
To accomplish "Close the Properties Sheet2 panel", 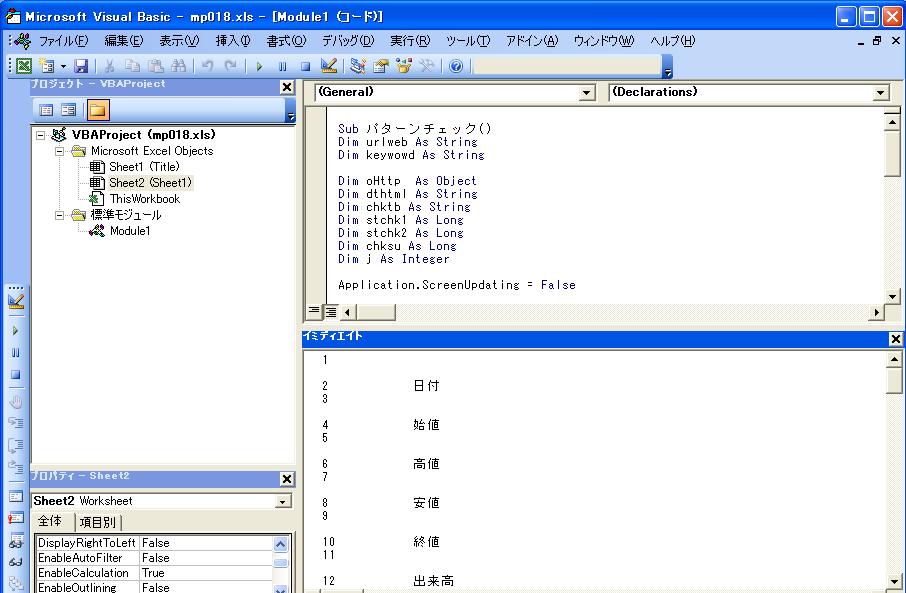I will coord(287,479).
